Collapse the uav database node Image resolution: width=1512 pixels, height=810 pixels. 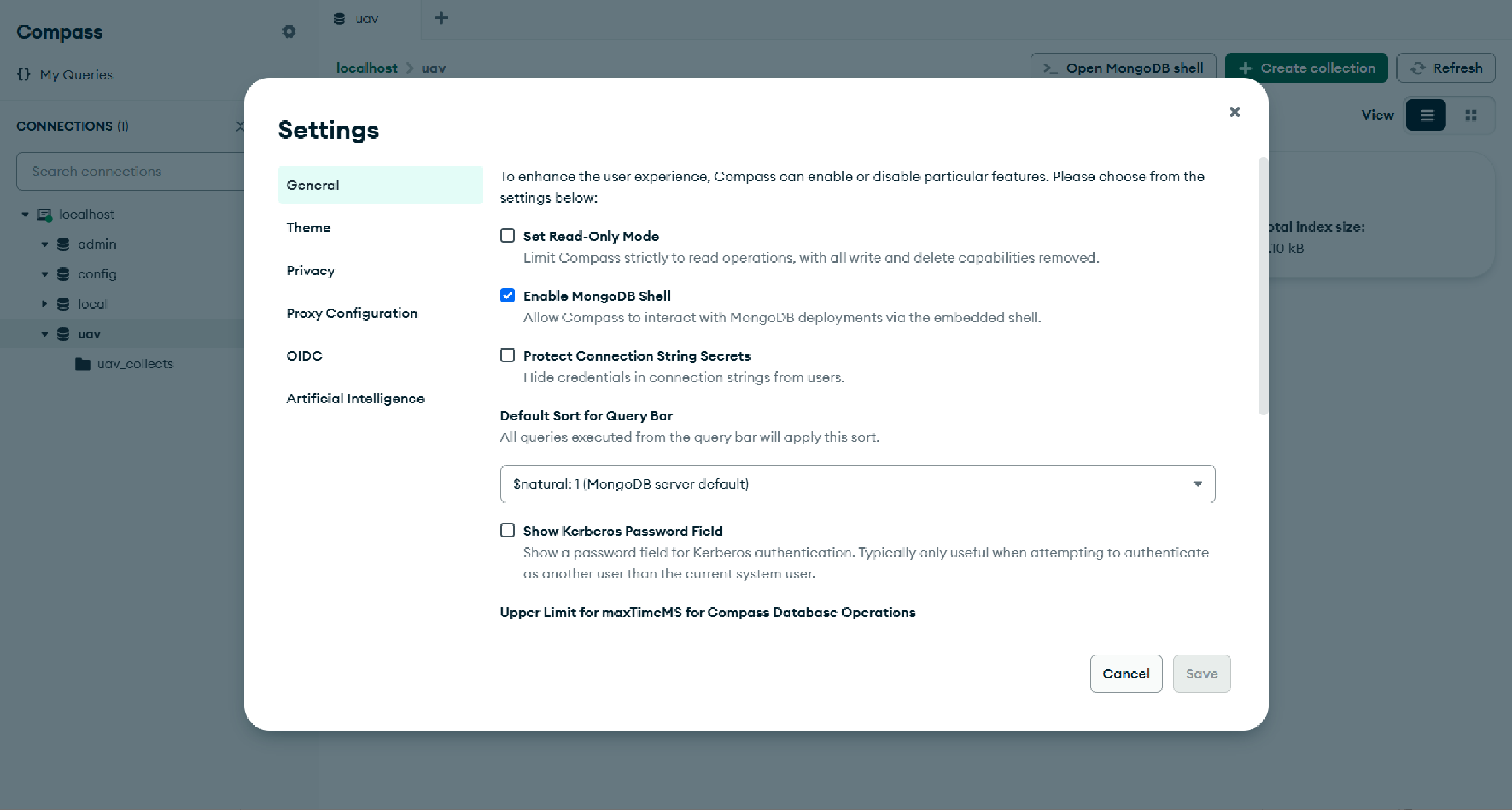[45, 334]
